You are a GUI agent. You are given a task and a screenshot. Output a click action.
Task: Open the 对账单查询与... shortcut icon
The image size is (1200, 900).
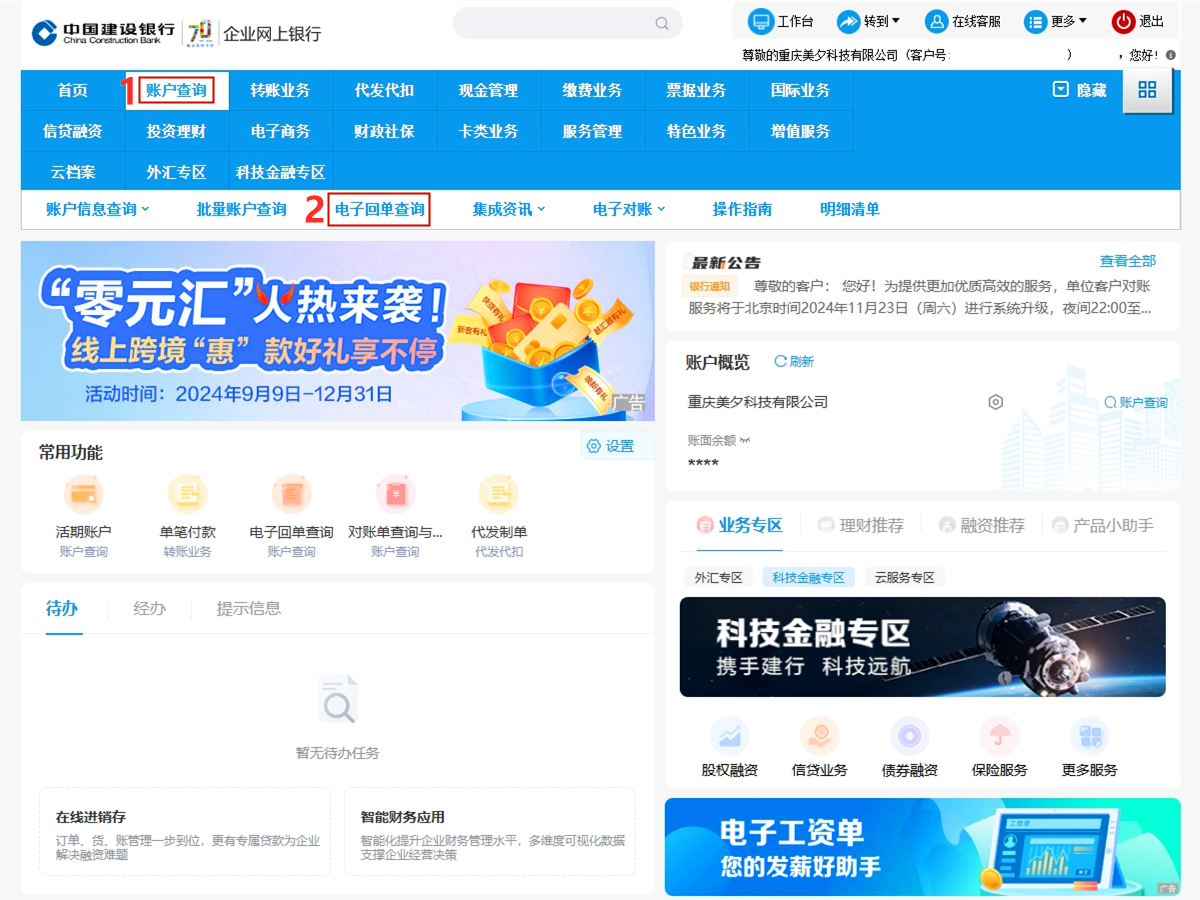(x=395, y=494)
